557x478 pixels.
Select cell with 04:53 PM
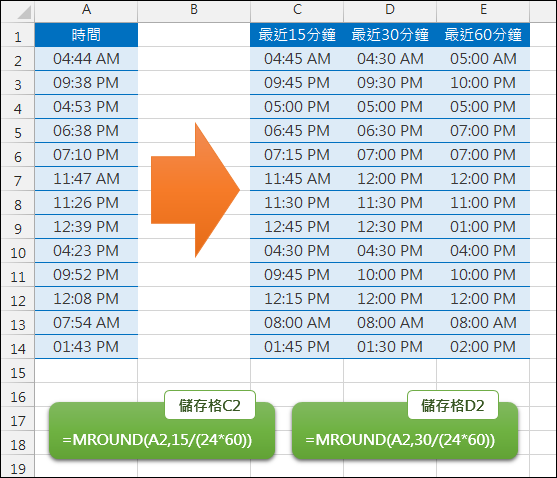86,107
